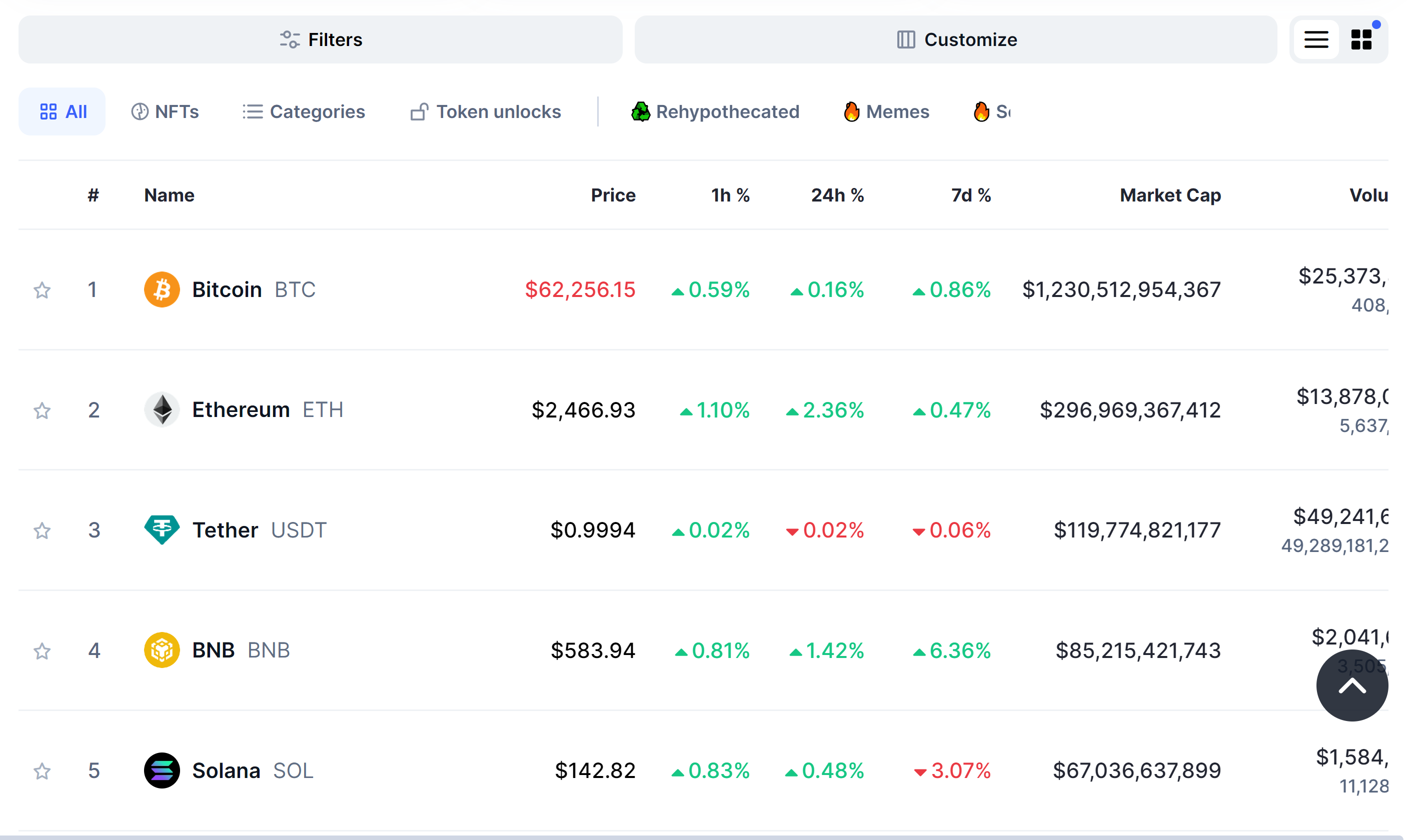Screen dimensions: 1407x840
Task: Click Solana market cap $67,036,637,899
Action: (x=1137, y=771)
